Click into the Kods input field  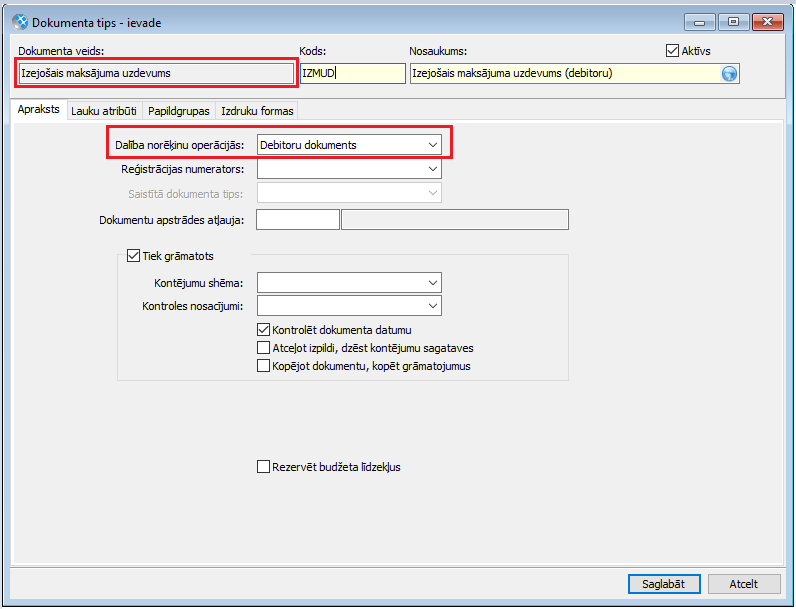(353, 74)
